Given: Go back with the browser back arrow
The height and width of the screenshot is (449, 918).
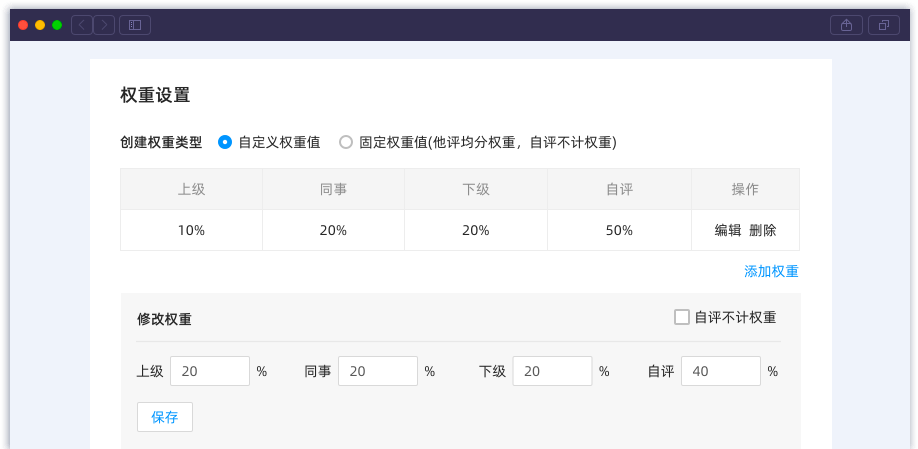Looking at the screenshot, I should click(x=82, y=25).
